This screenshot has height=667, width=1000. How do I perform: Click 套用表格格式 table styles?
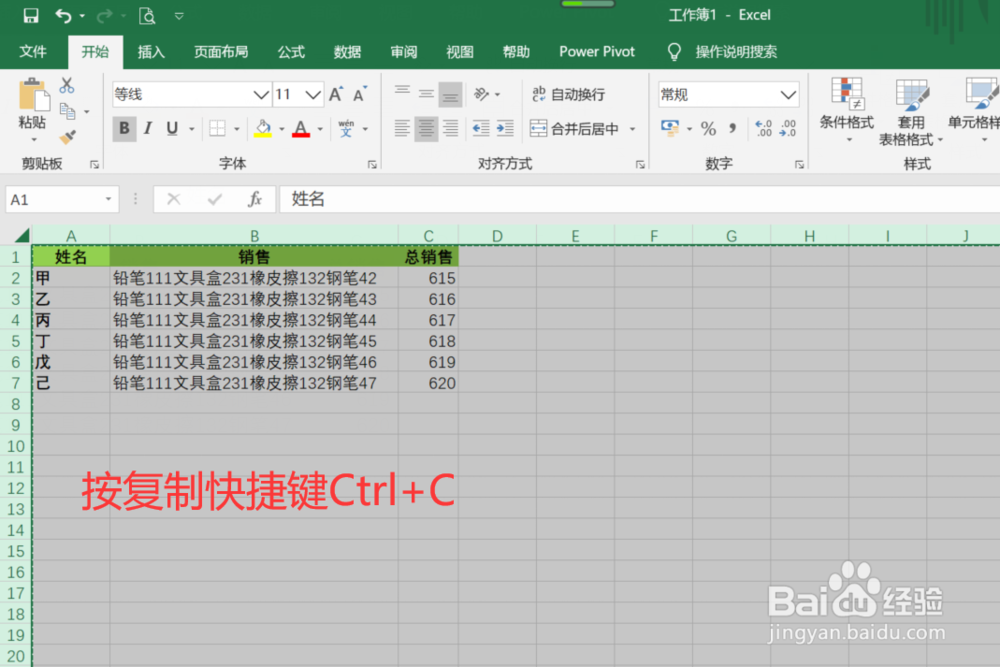click(910, 110)
